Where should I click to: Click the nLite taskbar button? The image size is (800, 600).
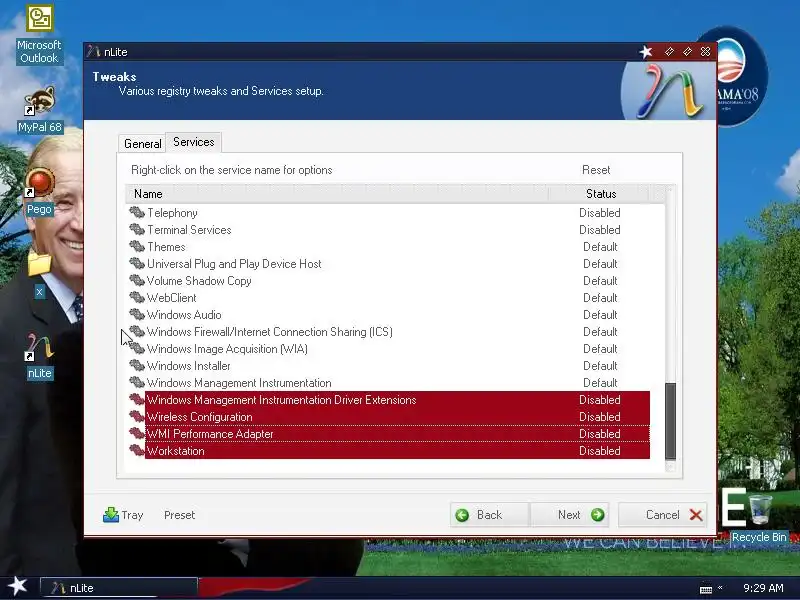click(x=118, y=587)
